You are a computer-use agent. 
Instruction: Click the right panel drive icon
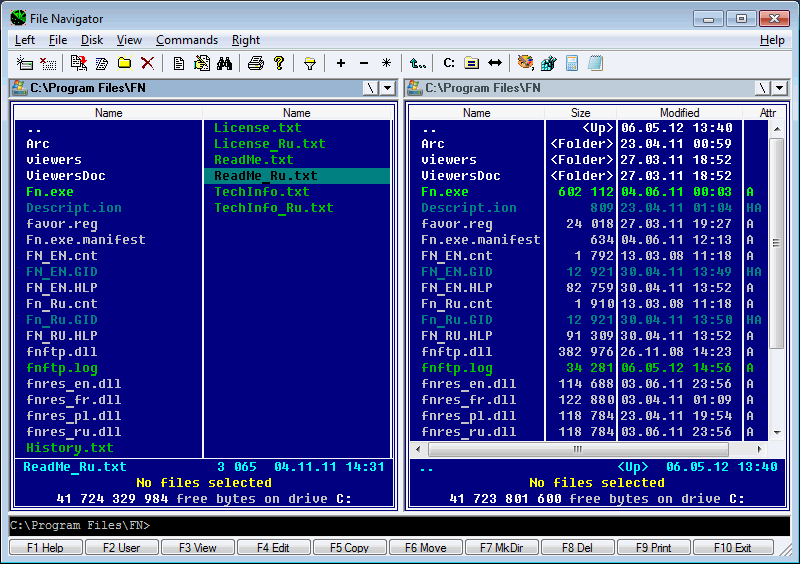tap(414, 88)
